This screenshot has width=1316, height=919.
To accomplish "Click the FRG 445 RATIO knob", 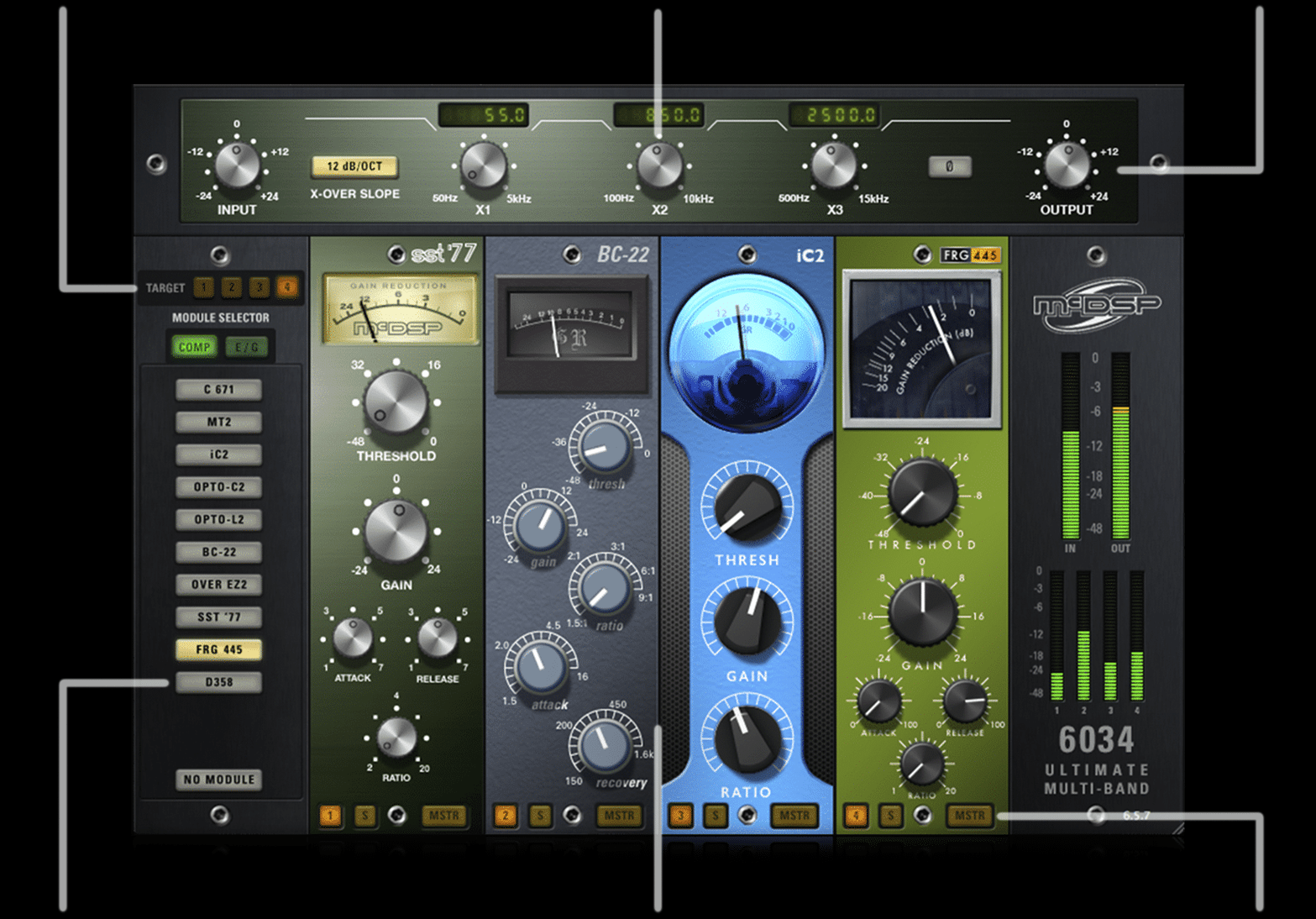I will (x=922, y=764).
